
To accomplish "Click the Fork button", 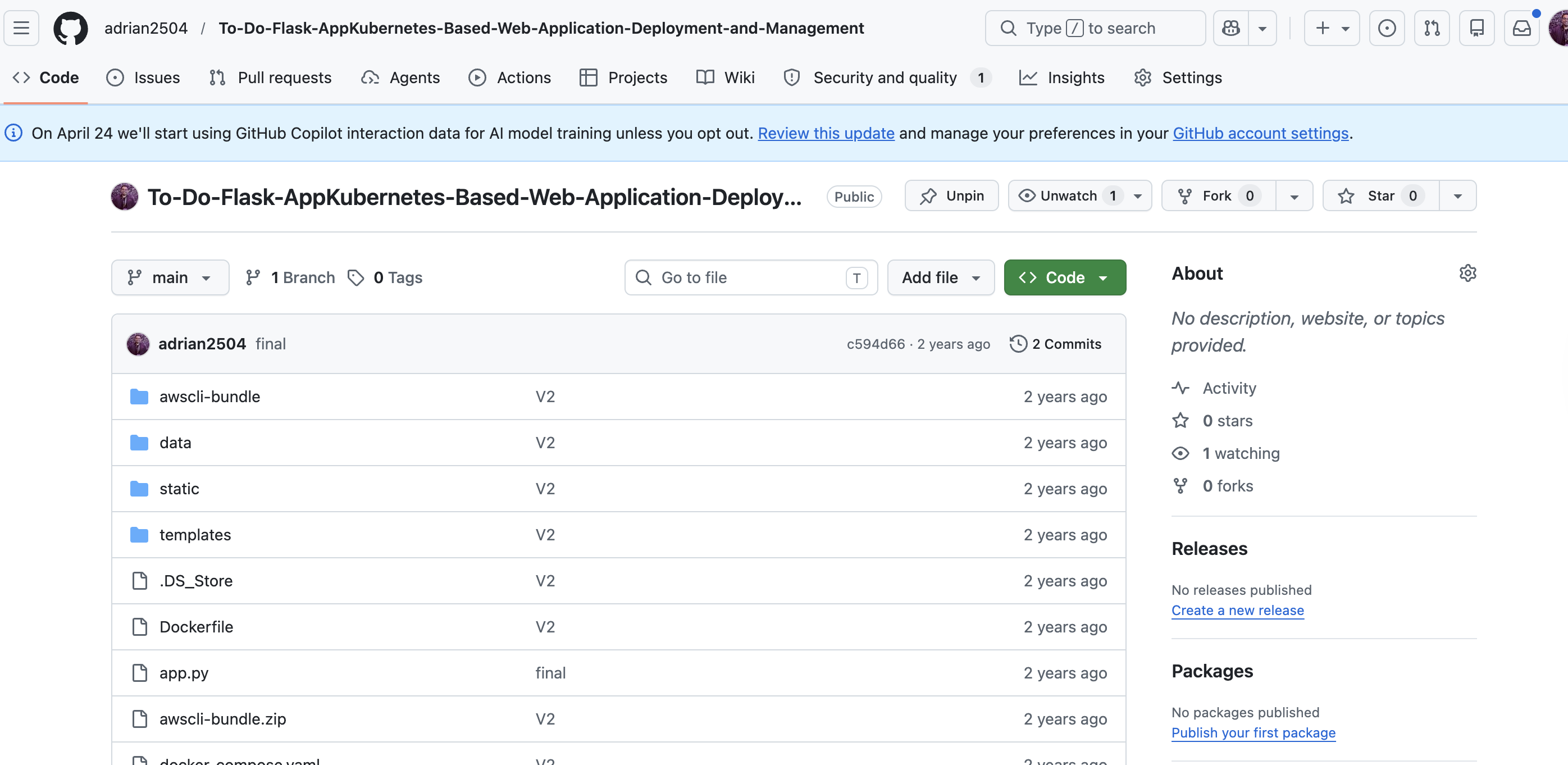I will (1219, 195).
